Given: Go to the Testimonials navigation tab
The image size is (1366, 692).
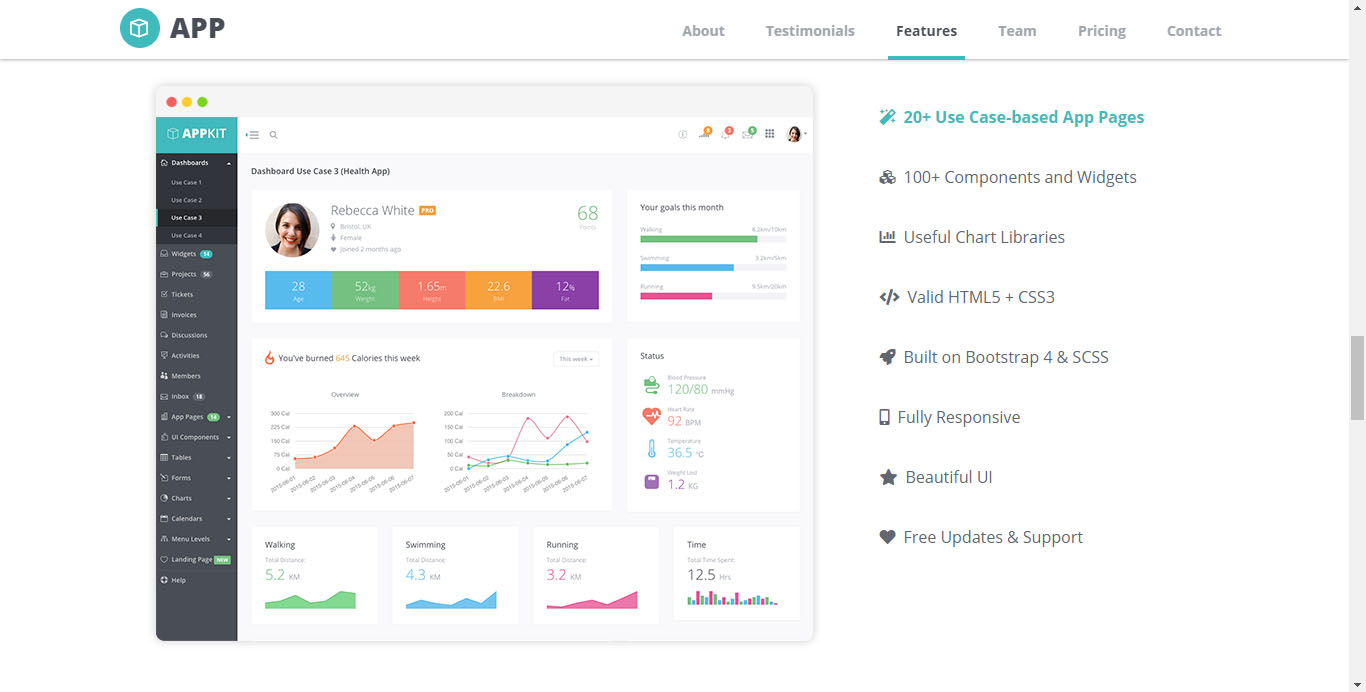Looking at the screenshot, I should click(x=810, y=31).
